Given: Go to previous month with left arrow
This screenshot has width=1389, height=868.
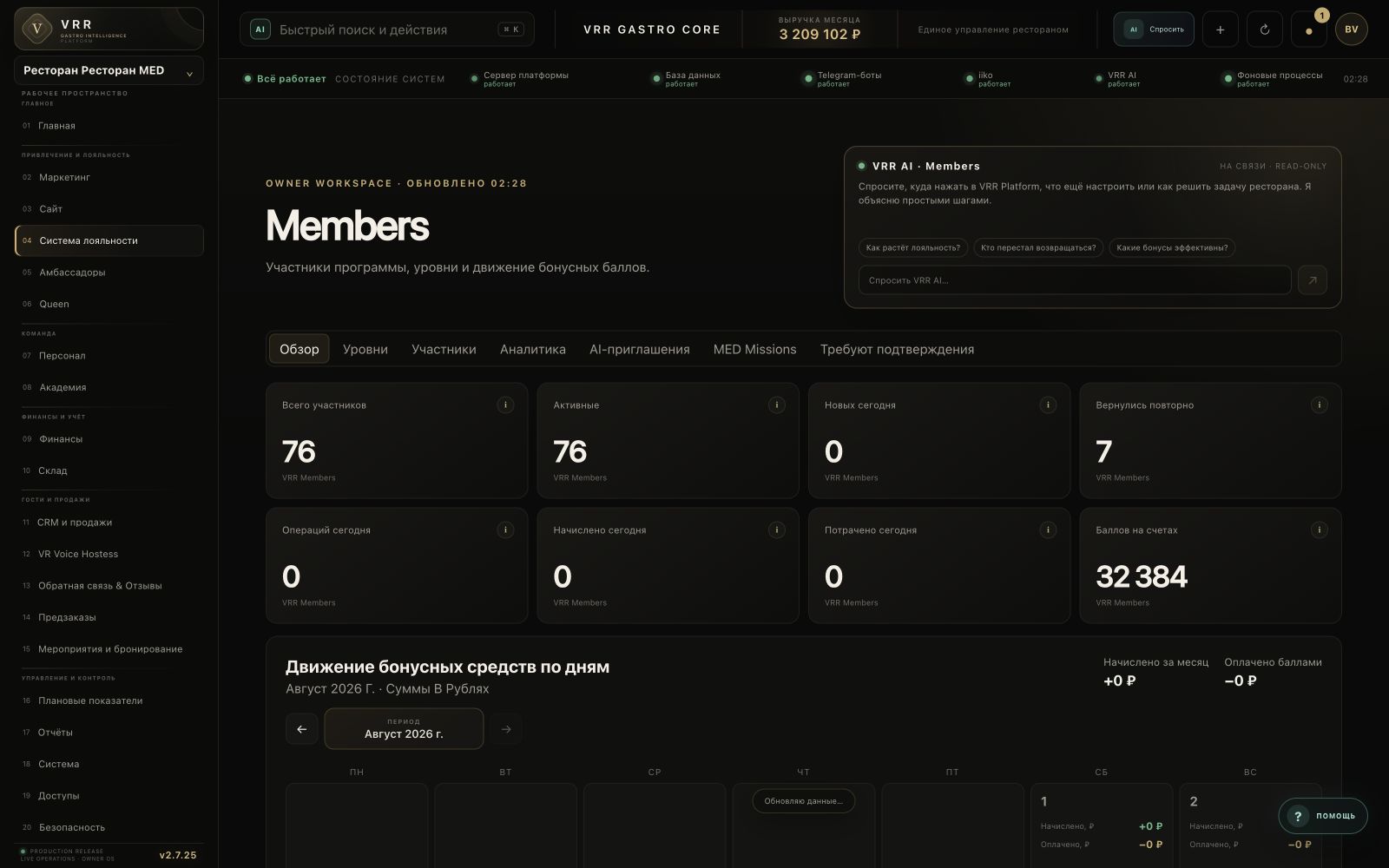Looking at the screenshot, I should 301,729.
